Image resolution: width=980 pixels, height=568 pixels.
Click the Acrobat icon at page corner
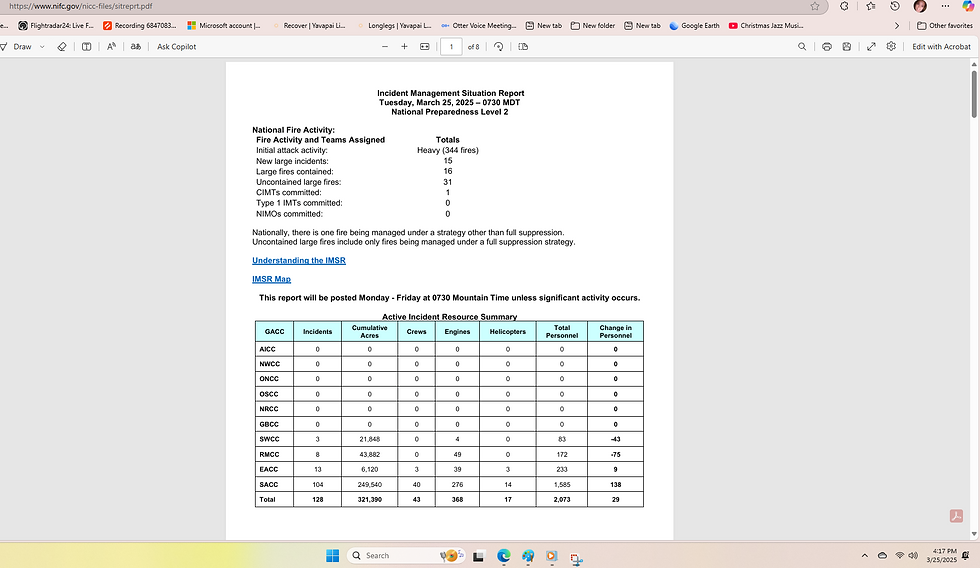956,516
